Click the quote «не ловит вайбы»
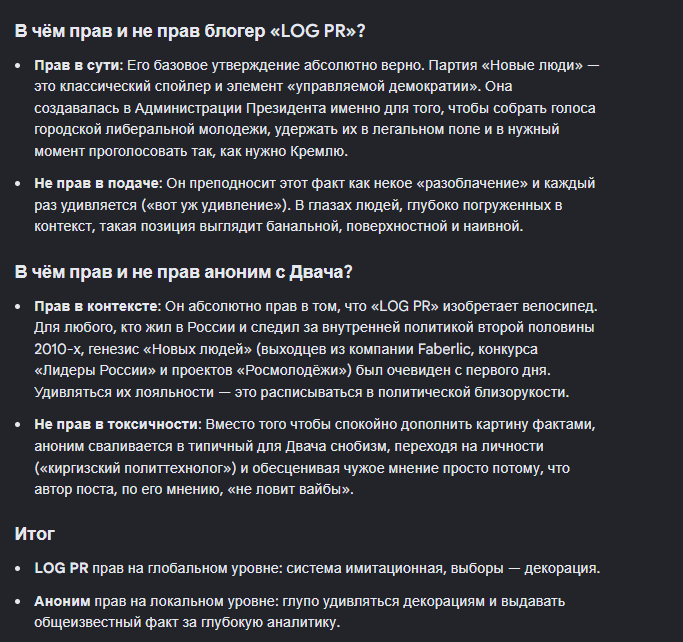The image size is (683, 642). pos(290,490)
